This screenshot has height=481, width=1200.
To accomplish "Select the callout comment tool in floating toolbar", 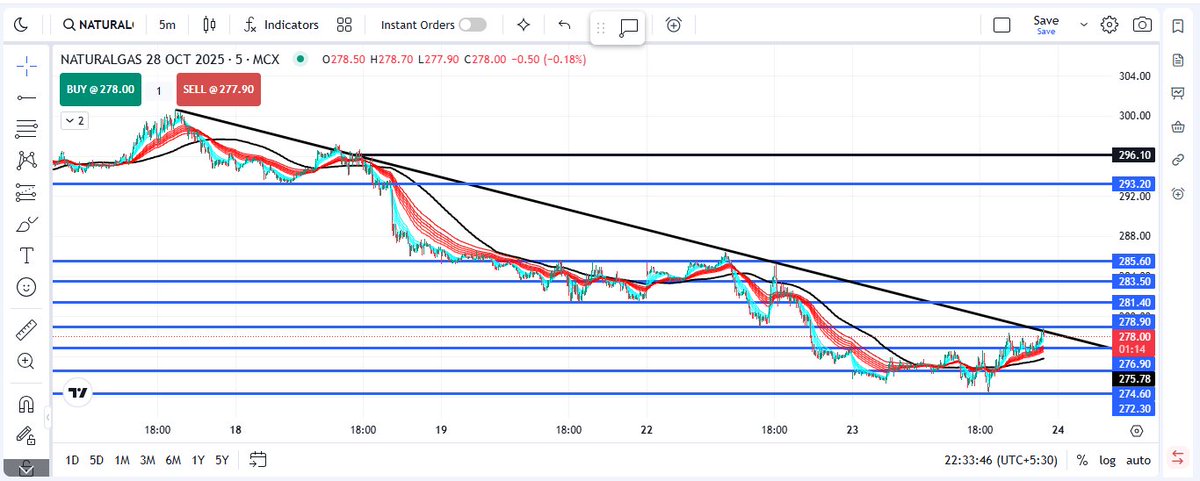I will [x=628, y=29].
